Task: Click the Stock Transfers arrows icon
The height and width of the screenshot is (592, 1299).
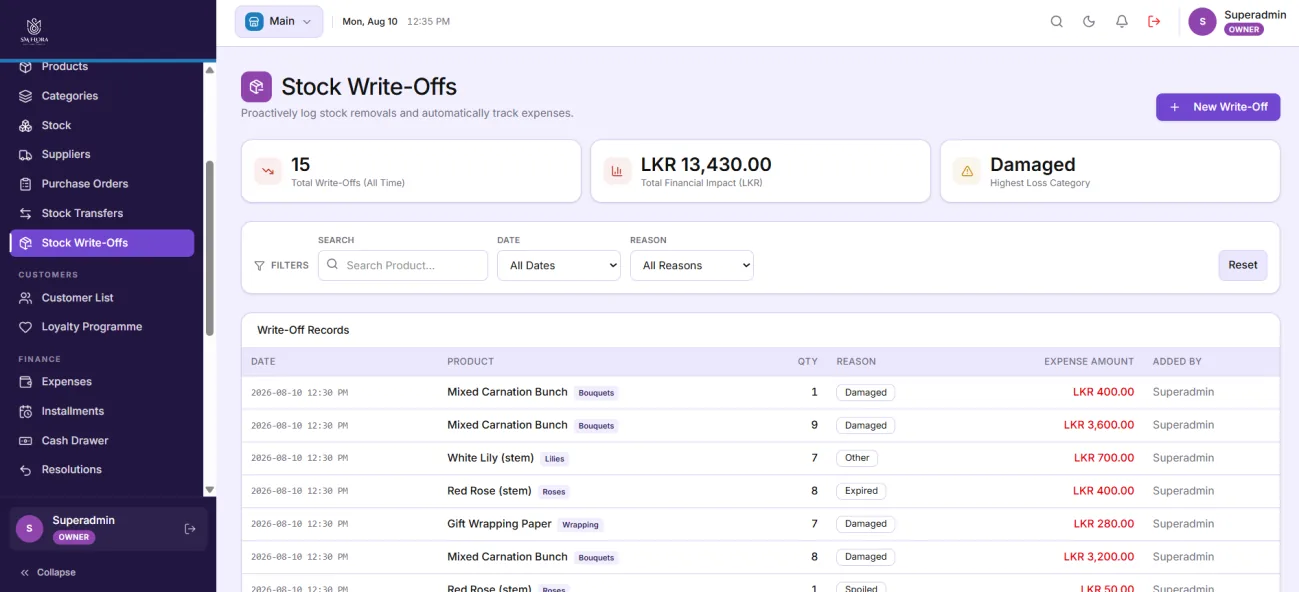Action: click(26, 213)
